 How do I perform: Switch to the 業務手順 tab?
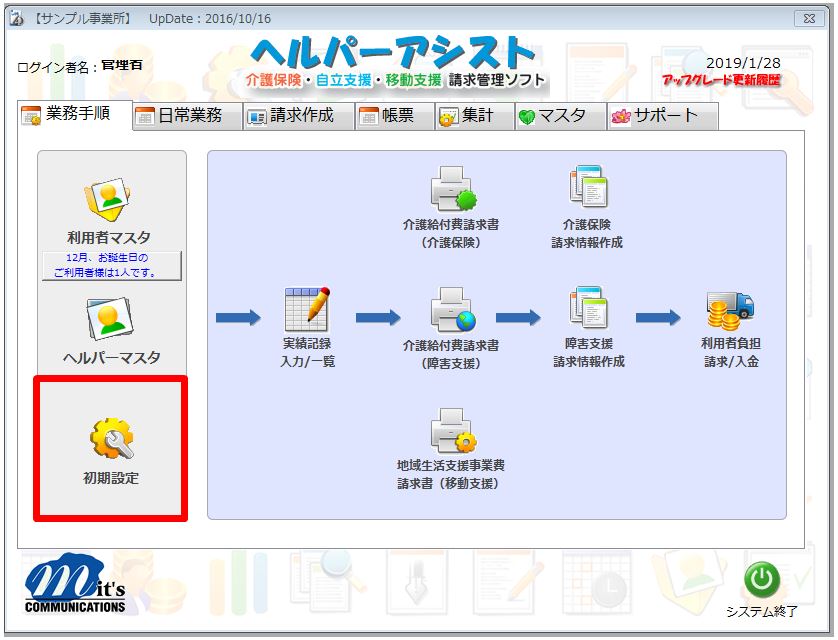pyautogui.click(x=76, y=115)
